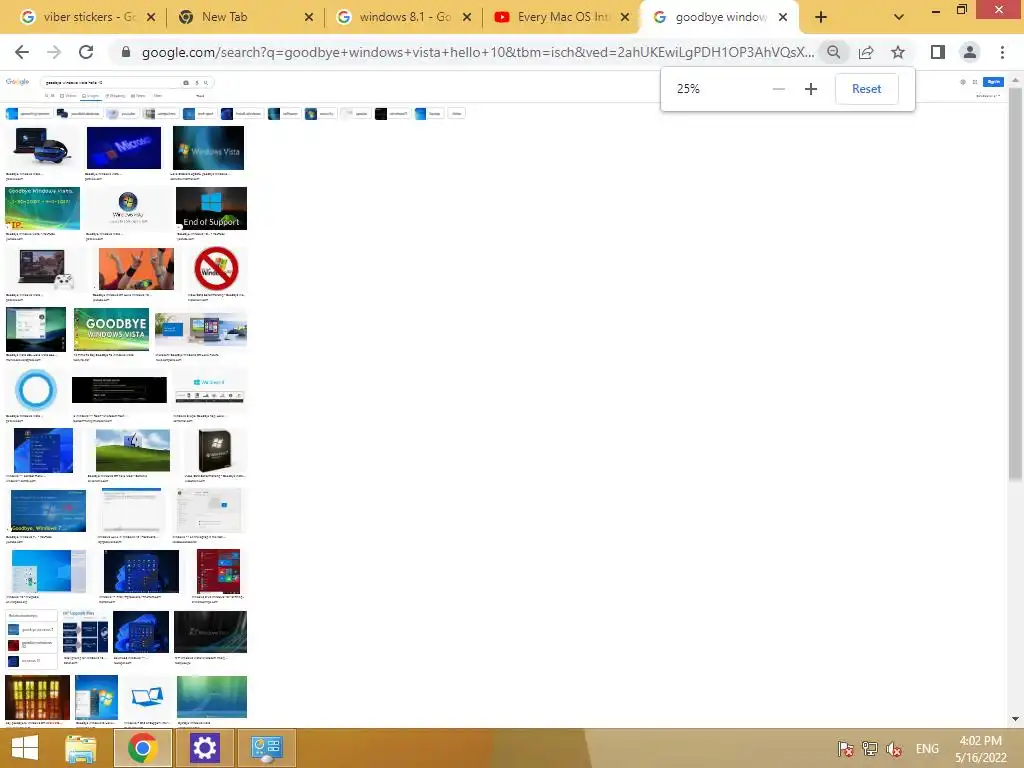Close the New Tab tab

pyautogui.click(x=309, y=17)
